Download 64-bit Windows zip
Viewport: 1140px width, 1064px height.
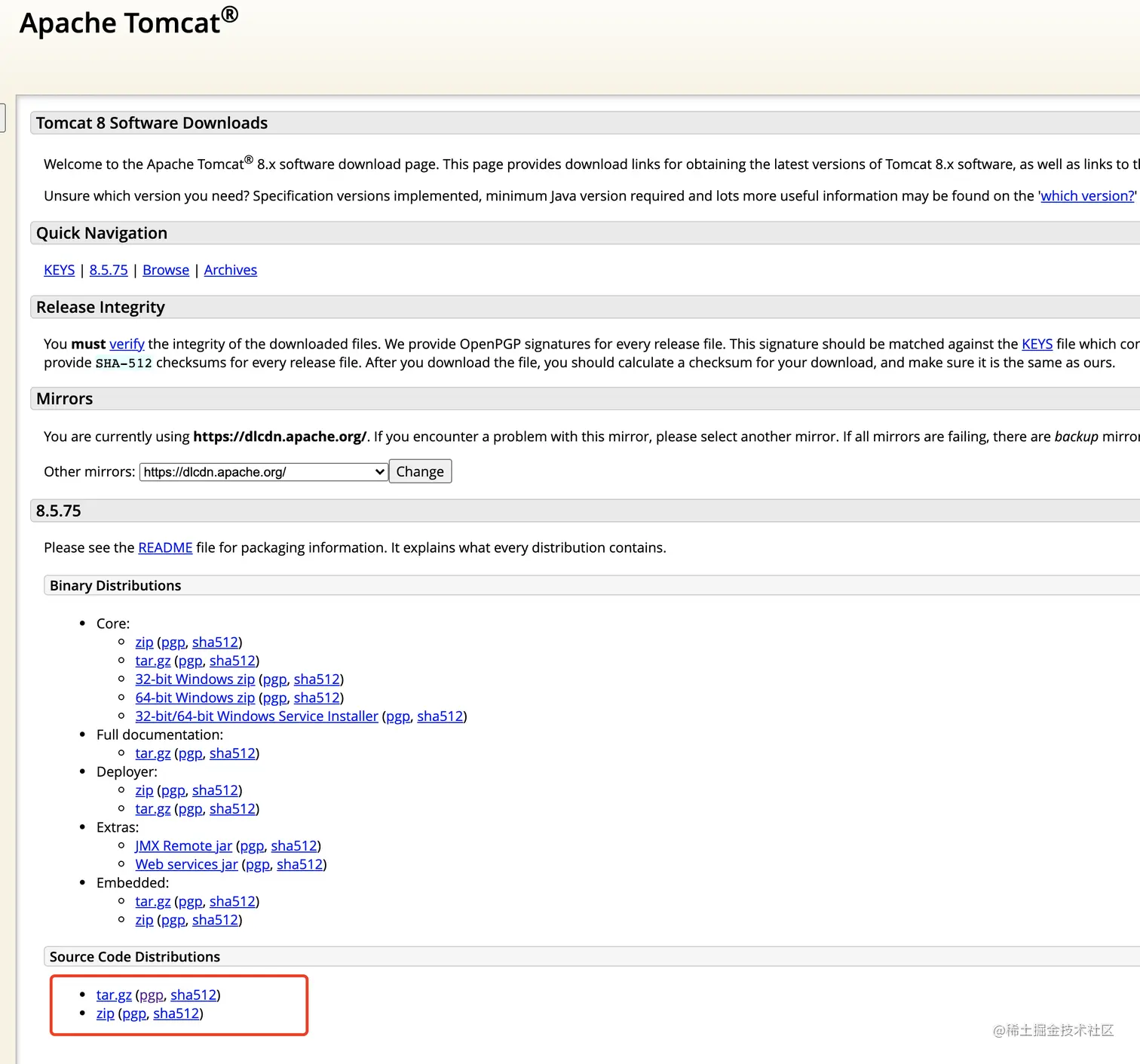click(x=195, y=698)
